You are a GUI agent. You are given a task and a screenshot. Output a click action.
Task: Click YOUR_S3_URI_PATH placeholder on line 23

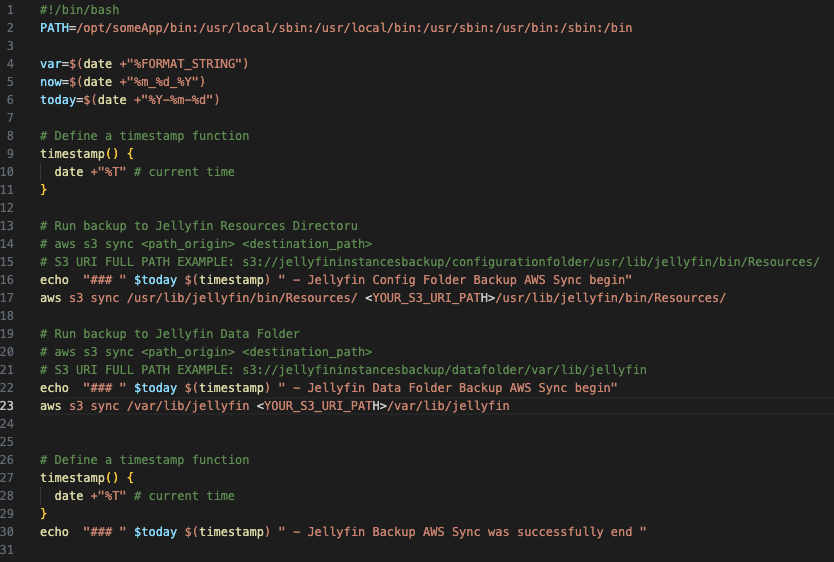(x=321, y=406)
